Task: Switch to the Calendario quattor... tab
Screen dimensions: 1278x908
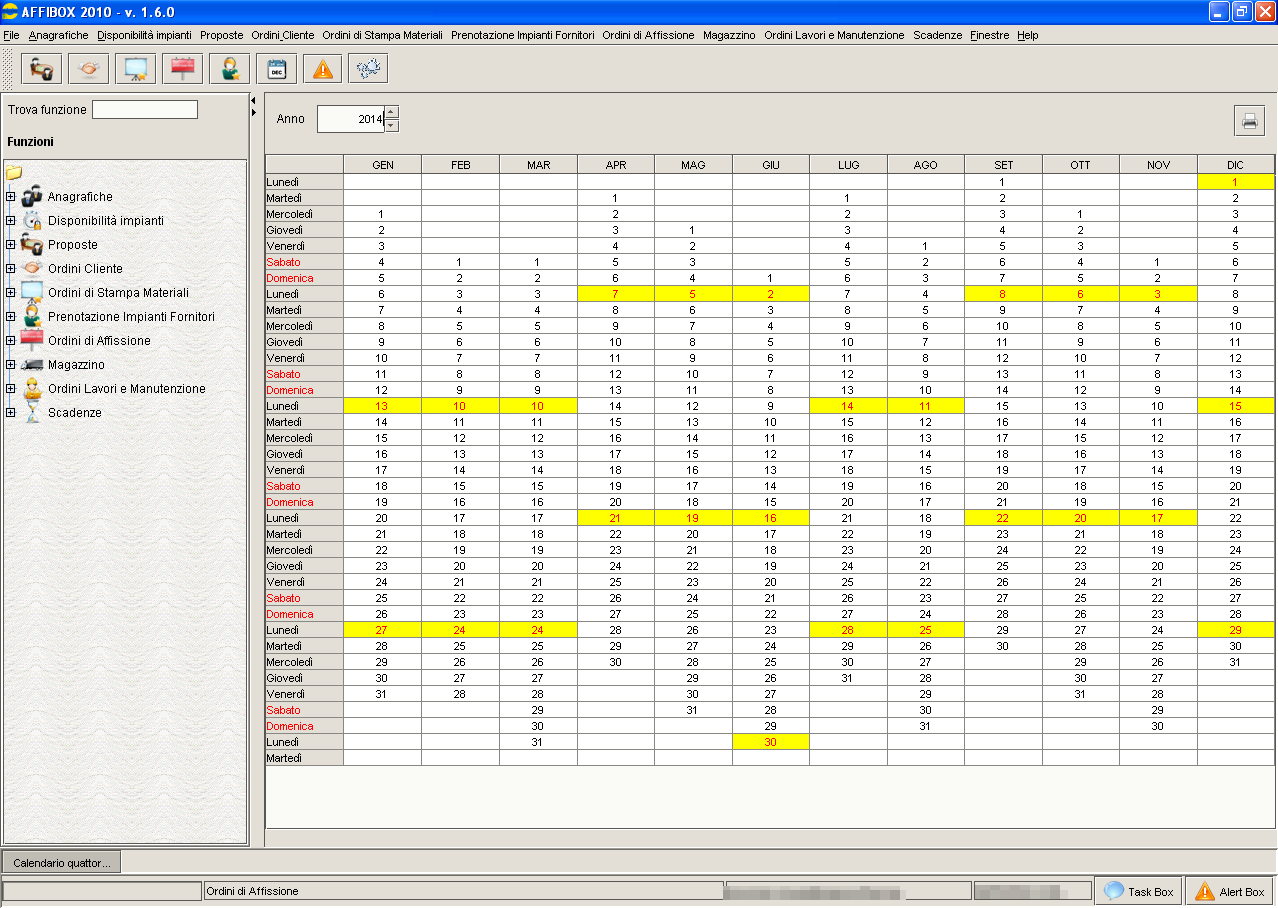Action: pyautogui.click(x=62, y=862)
